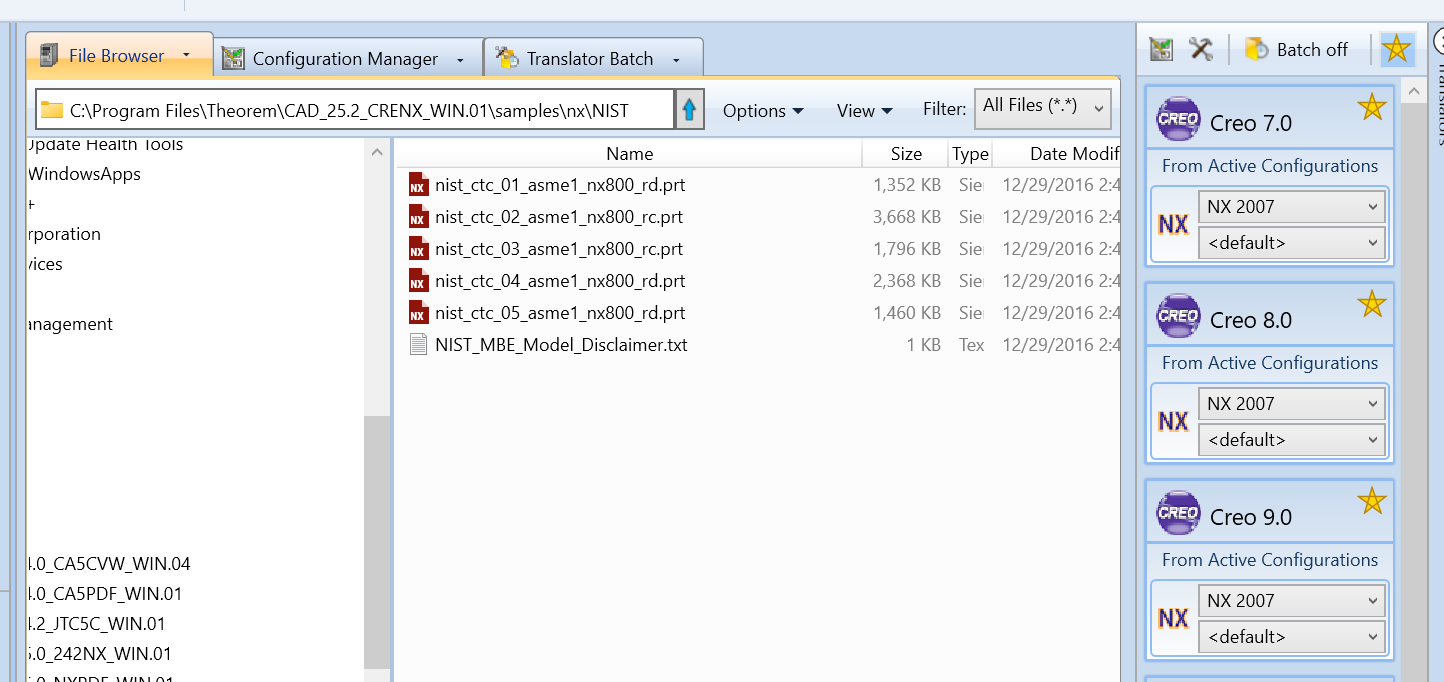Click the Creo 7.0 logo icon
1444x682 pixels.
(x=1178, y=119)
